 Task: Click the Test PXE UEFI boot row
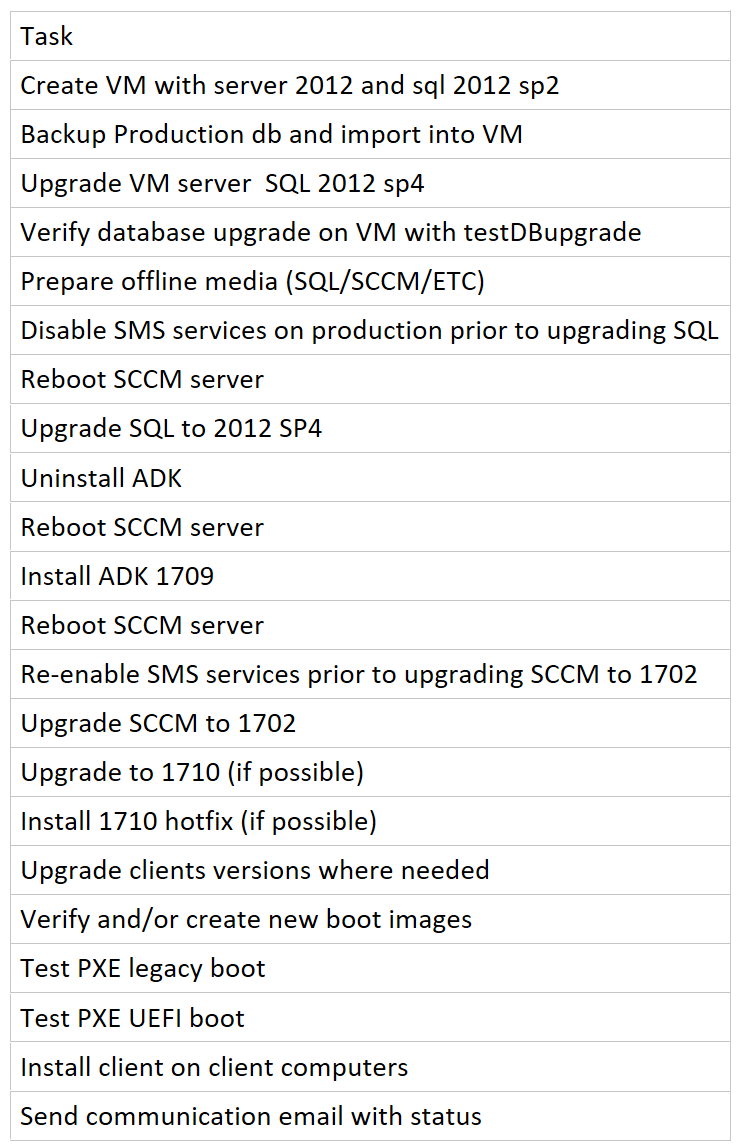[370, 1017]
